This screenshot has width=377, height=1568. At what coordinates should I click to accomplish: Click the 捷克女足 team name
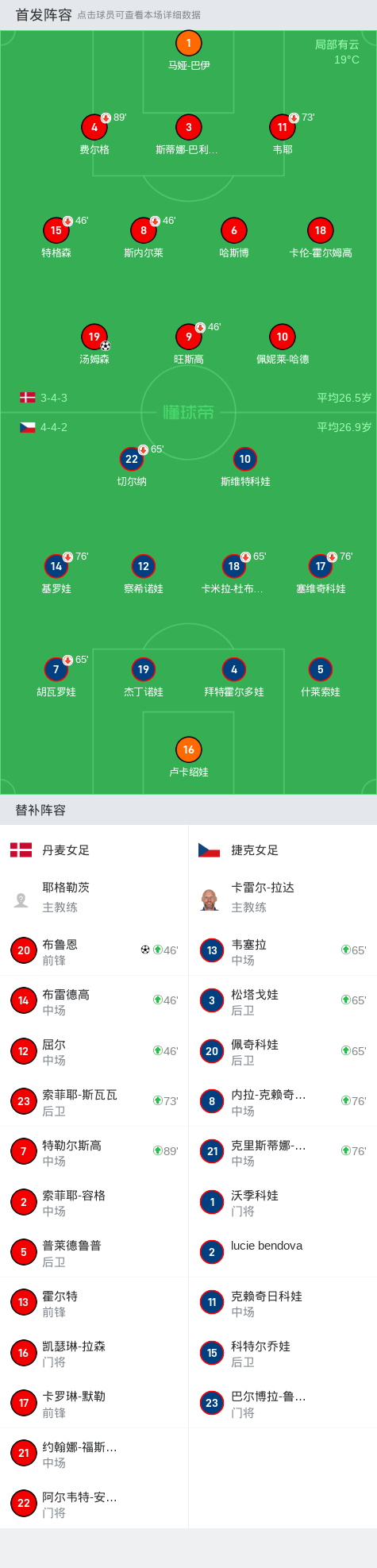pos(255,850)
